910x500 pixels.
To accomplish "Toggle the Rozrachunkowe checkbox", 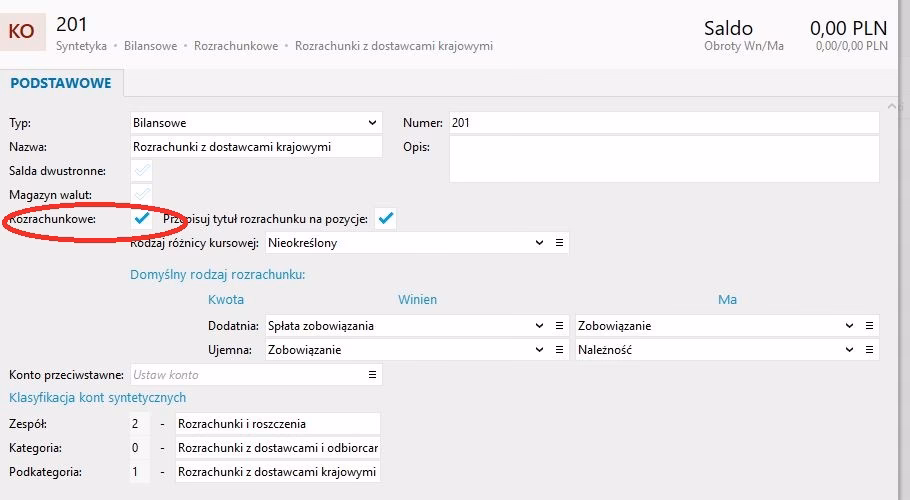I will click(x=142, y=218).
